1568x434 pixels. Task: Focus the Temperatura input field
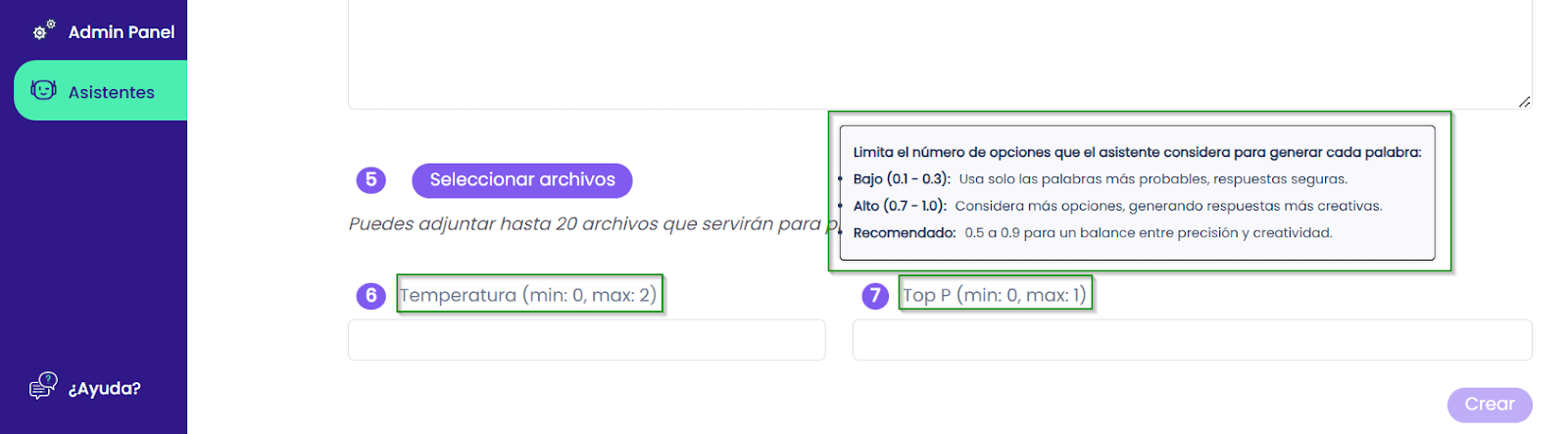[x=587, y=340]
